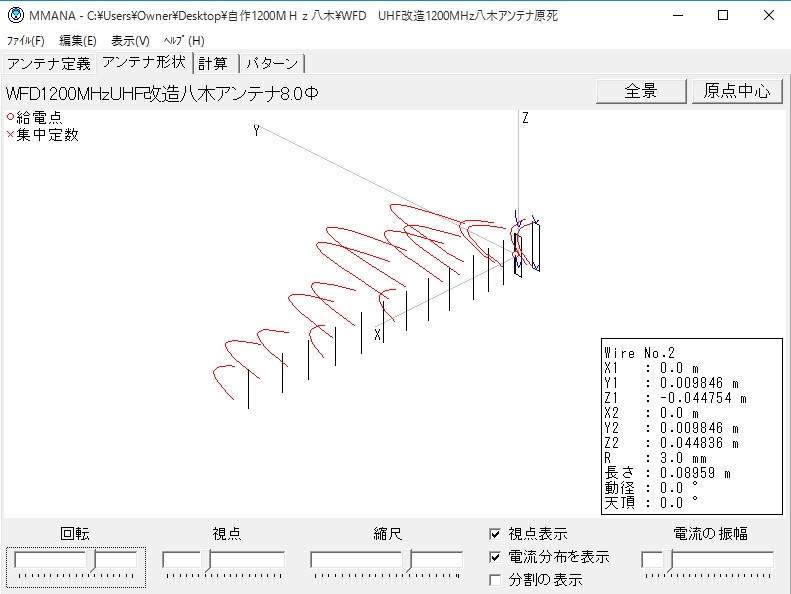The height and width of the screenshot is (594, 791).
Task: Click the antenna title WFD1200MHzUHF改造八木アンテナ8.0Φ
Action: click(162, 94)
